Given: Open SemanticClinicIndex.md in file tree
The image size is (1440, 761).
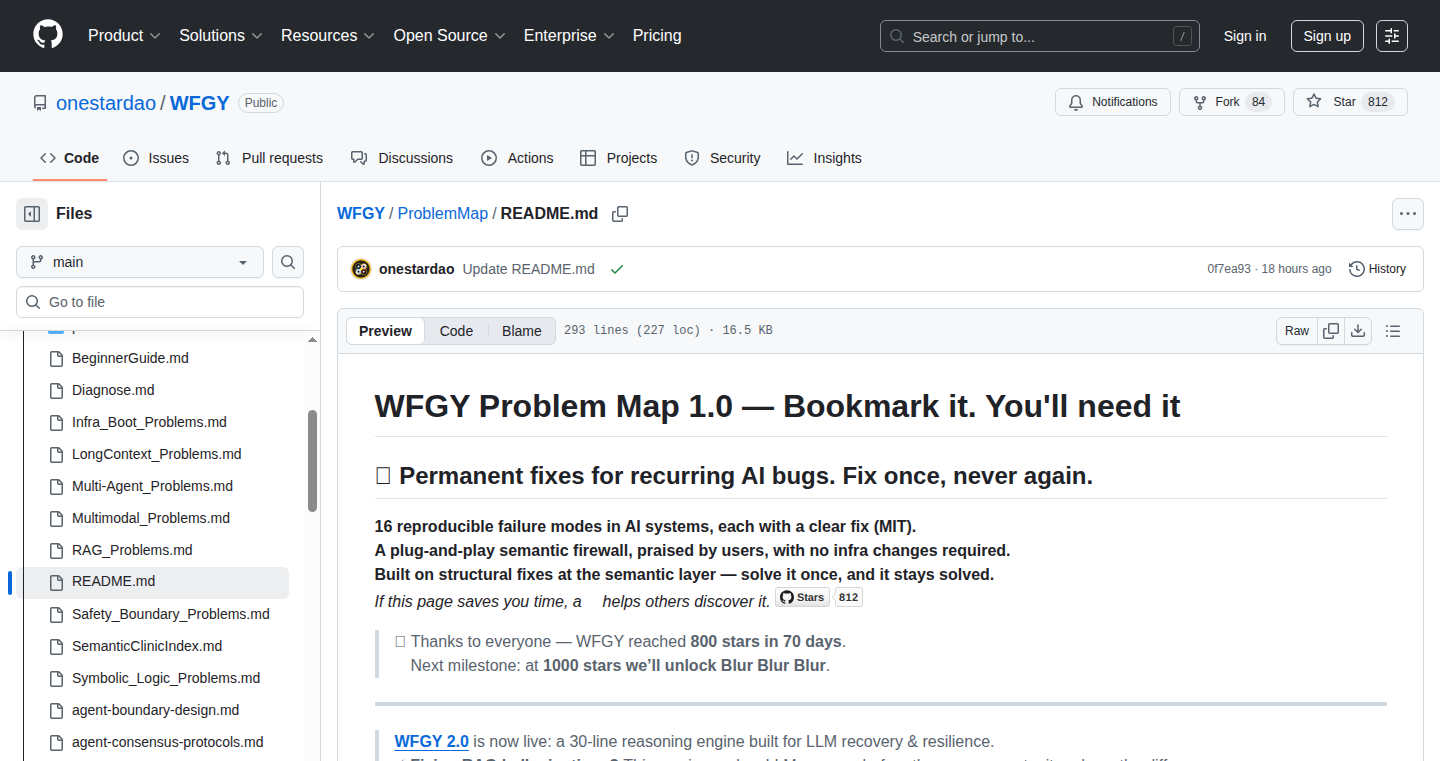Looking at the screenshot, I should 147,646.
